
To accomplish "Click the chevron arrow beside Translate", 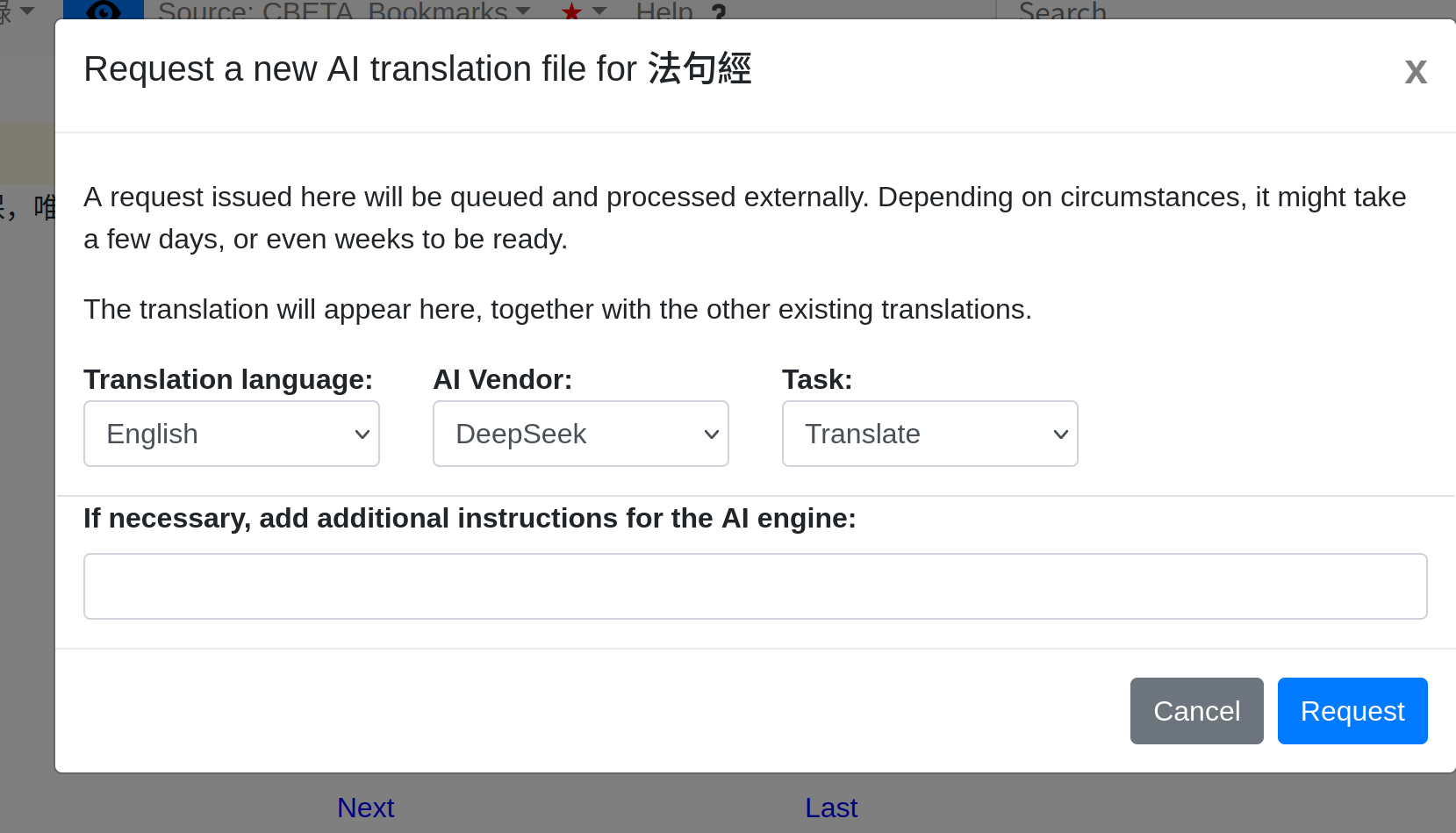I will 1060,434.
